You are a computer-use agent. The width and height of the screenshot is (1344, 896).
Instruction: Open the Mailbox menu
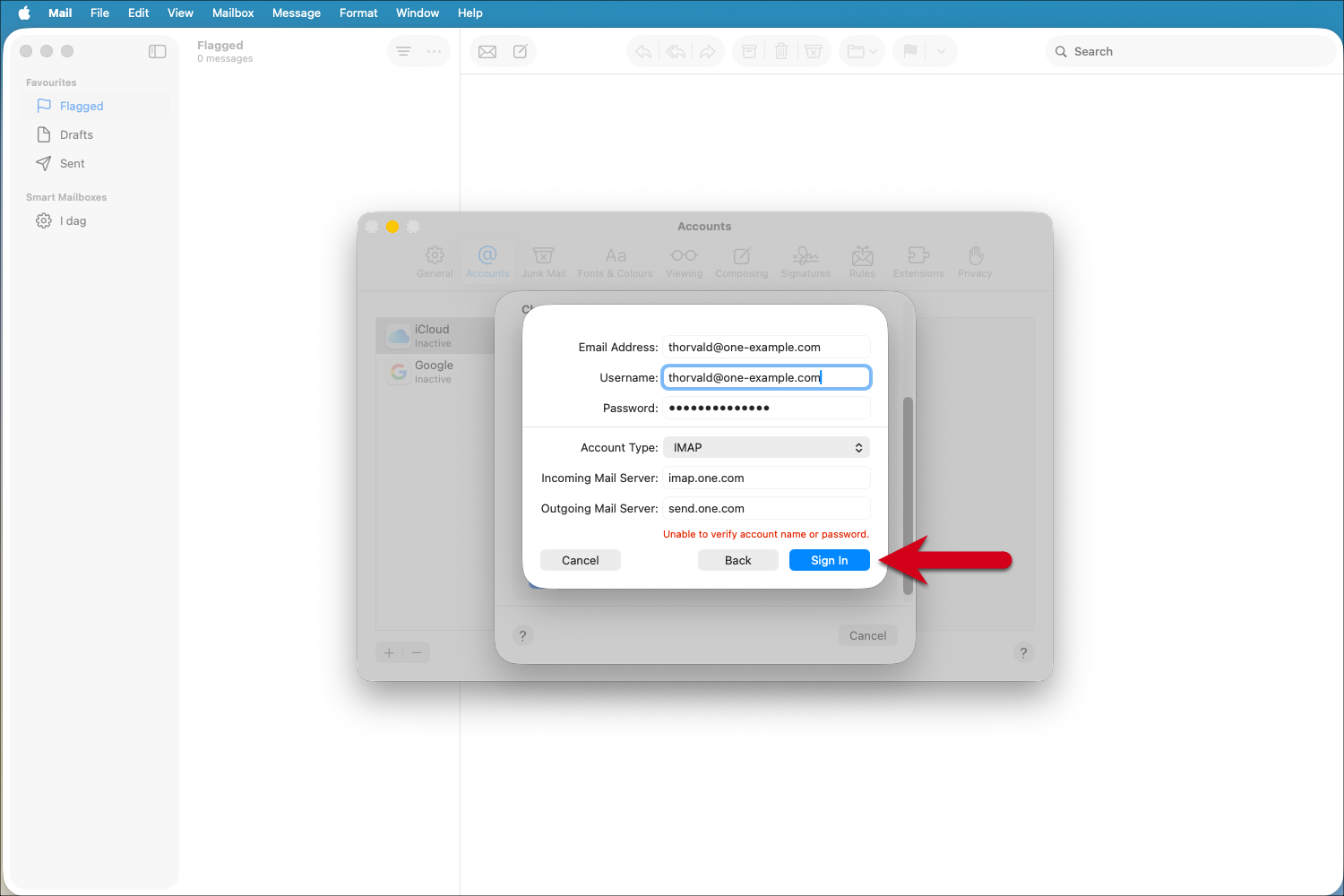(232, 13)
